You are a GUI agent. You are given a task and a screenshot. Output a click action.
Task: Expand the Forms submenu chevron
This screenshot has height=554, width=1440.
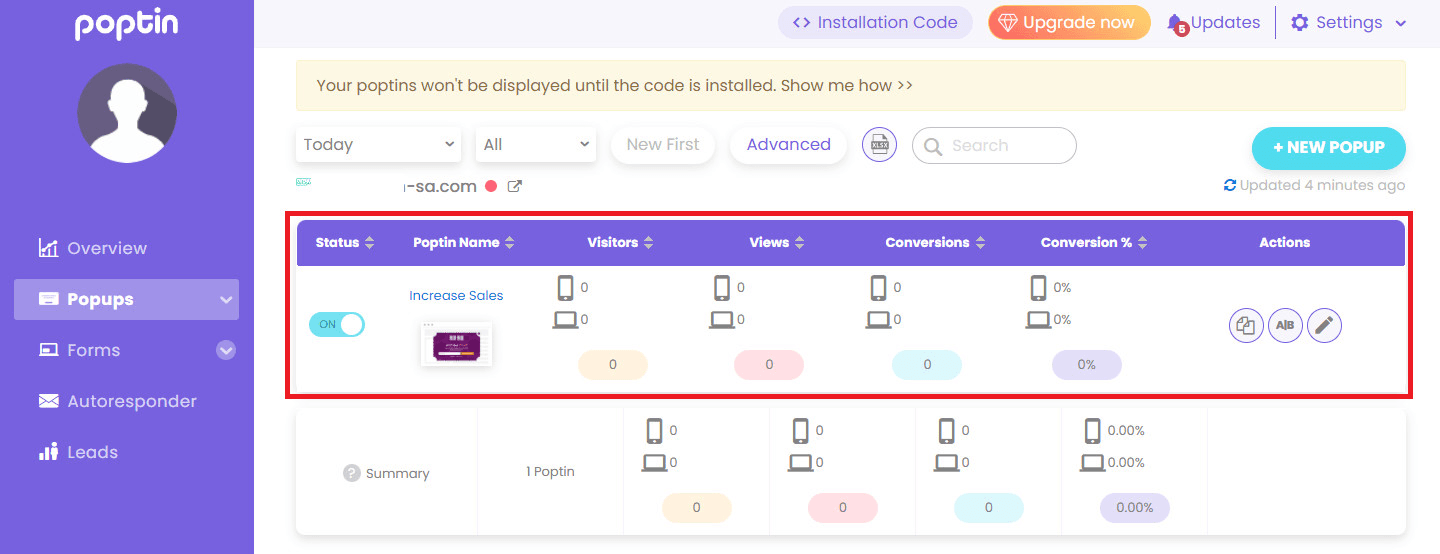pos(226,350)
